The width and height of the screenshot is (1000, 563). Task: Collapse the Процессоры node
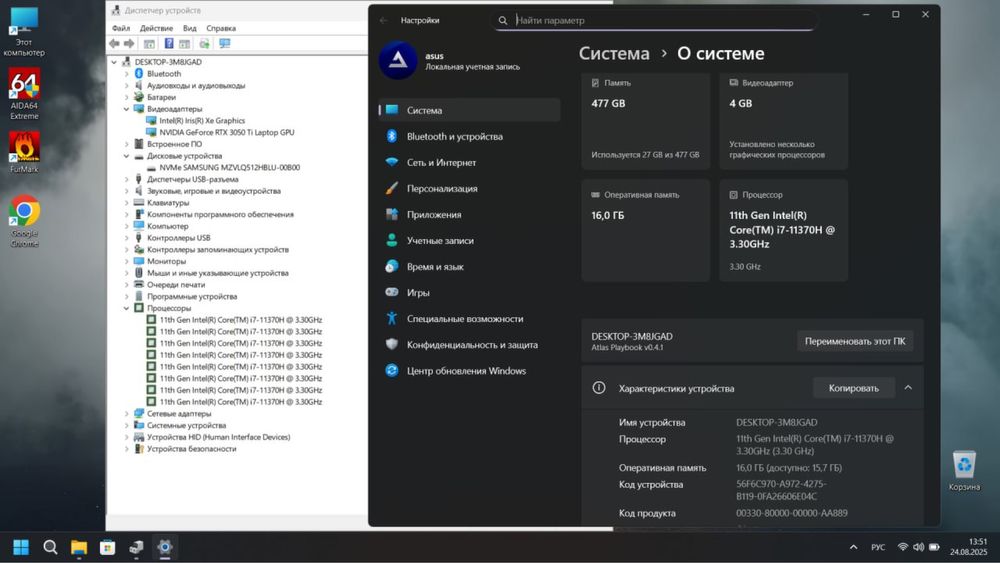click(126, 309)
